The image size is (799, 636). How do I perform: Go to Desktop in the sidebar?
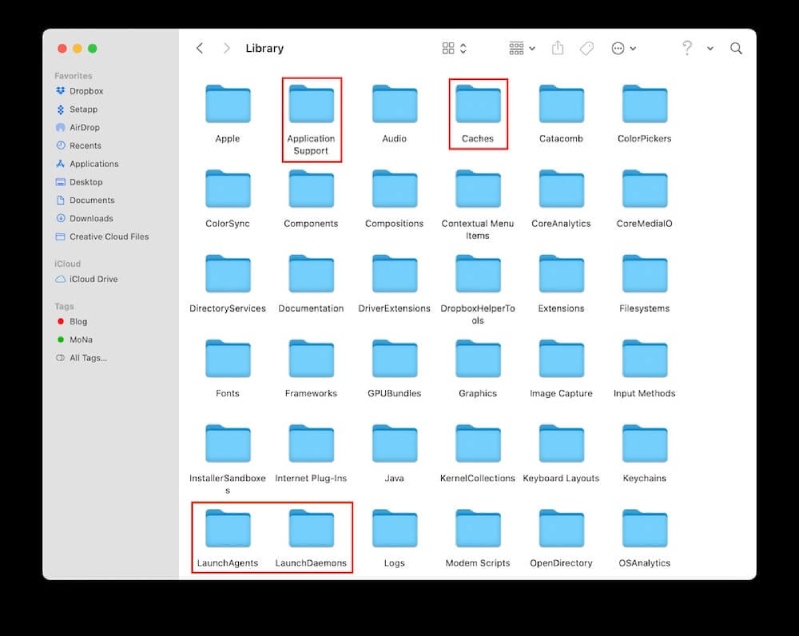click(x=79, y=182)
